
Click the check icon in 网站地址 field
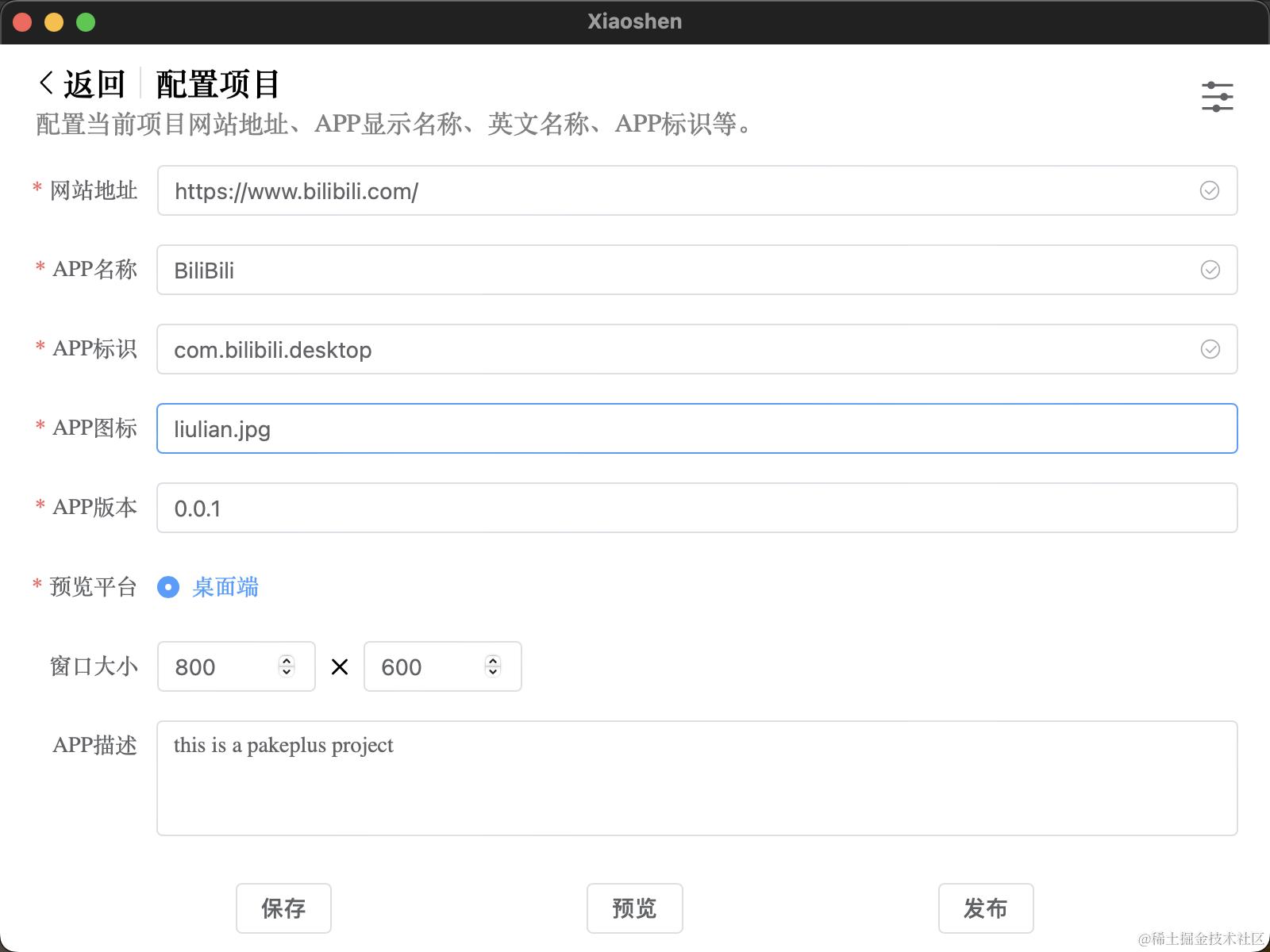[x=1210, y=190]
